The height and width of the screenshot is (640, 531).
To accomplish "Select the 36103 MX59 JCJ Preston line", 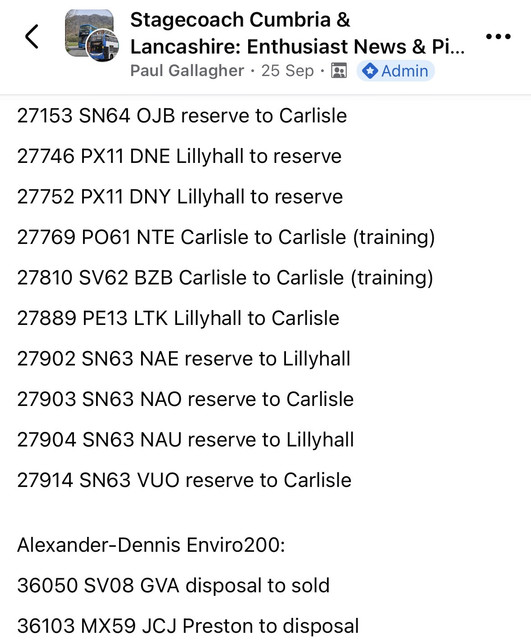I will click(188, 626).
